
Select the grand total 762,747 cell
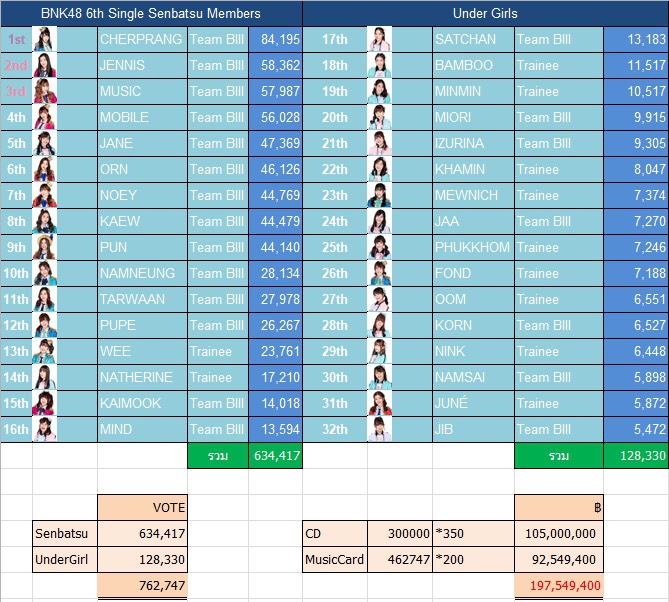142,586
